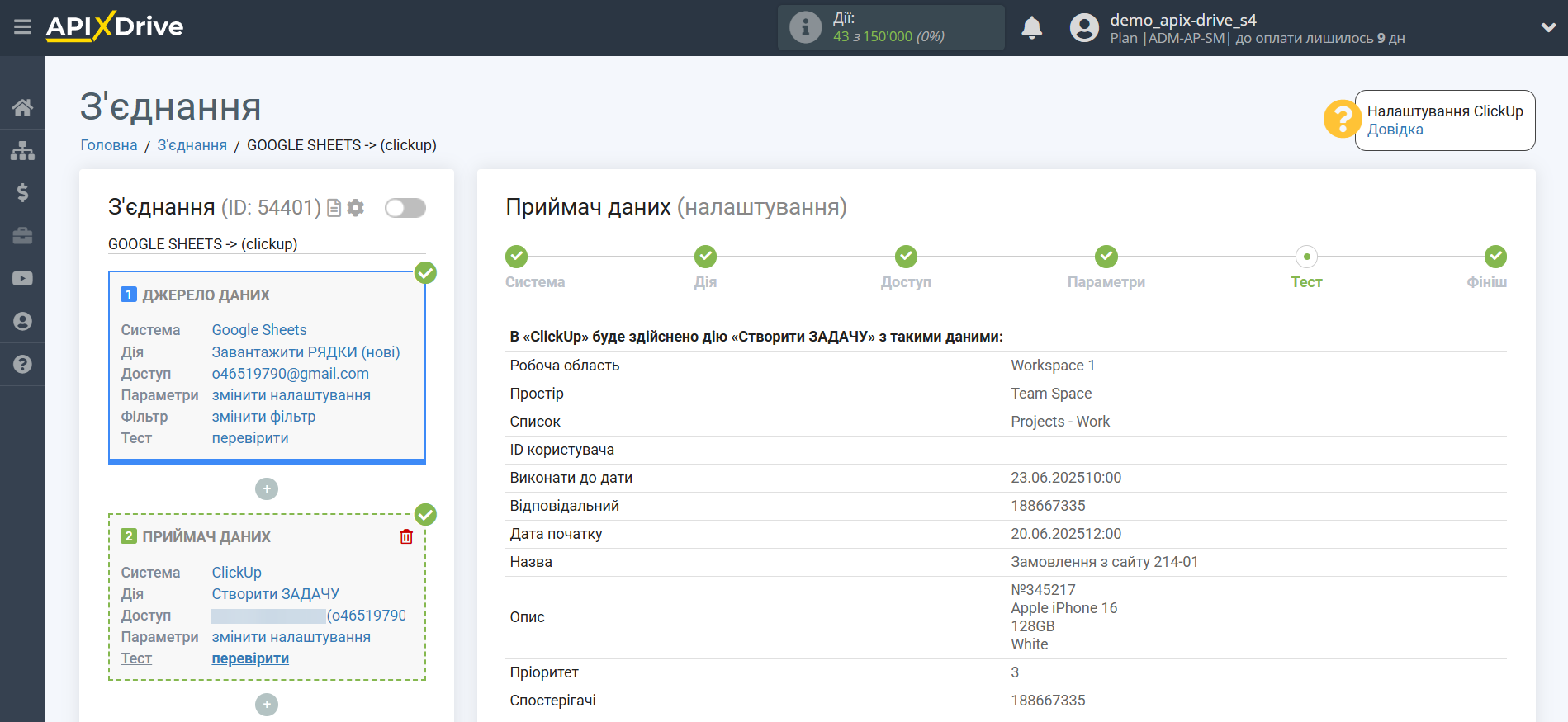This screenshot has width=1568, height=722.
Task: Click Завантажити РЯДКИ (нові) action link
Action: click(306, 352)
